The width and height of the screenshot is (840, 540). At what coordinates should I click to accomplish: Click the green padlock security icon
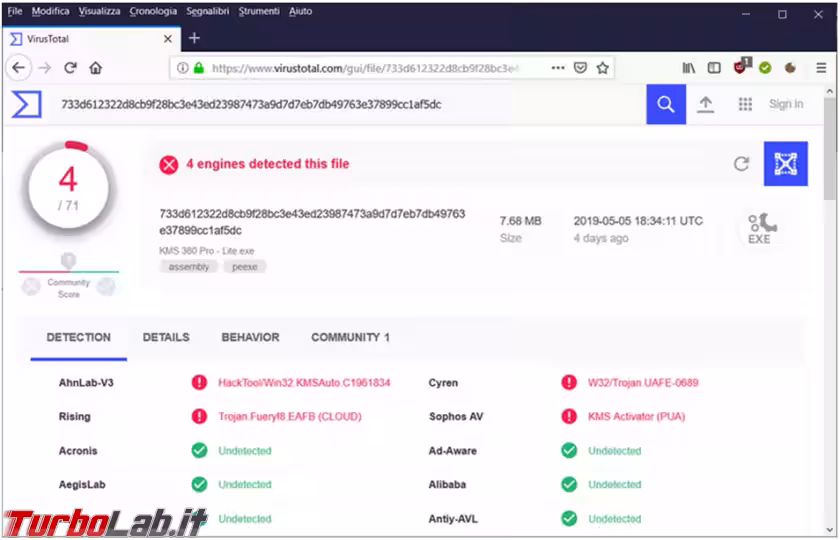pos(199,68)
